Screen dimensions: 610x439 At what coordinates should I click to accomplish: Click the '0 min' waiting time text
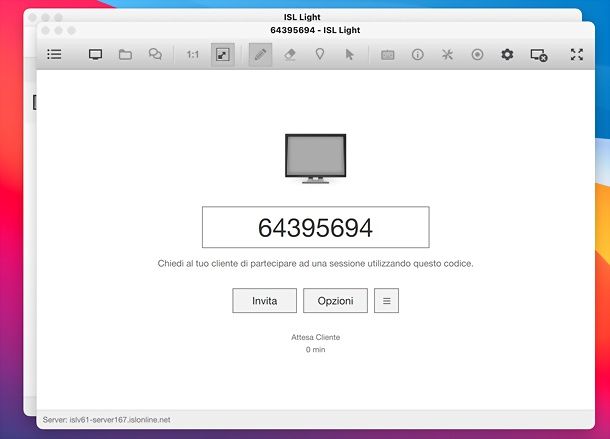[x=316, y=349]
